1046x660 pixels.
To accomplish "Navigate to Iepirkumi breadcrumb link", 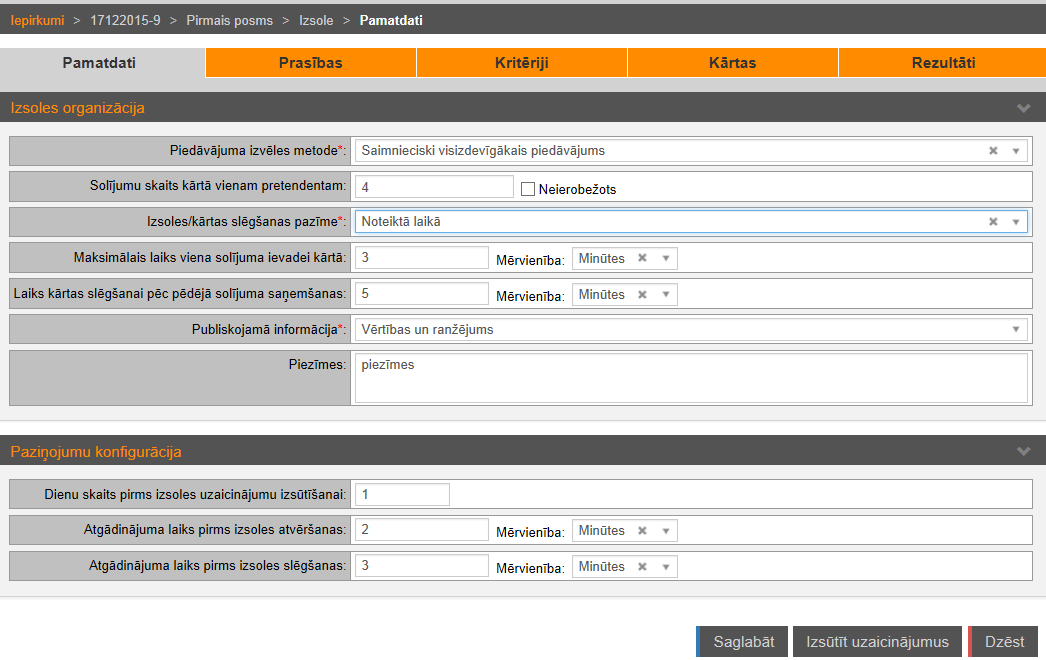I will click(37, 20).
